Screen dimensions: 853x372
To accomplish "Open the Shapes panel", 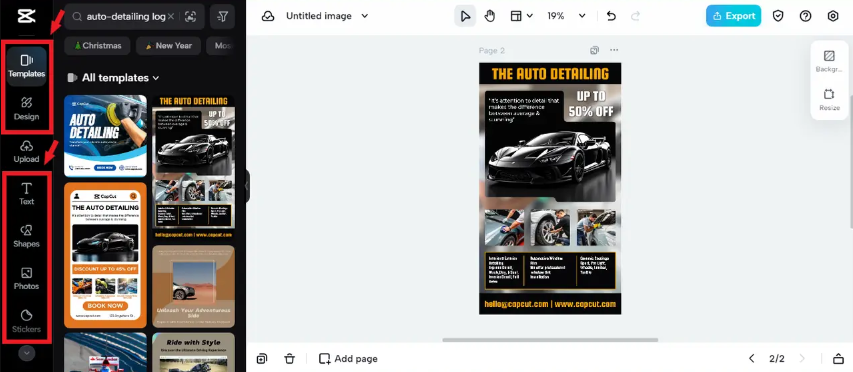I will [26, 237].
